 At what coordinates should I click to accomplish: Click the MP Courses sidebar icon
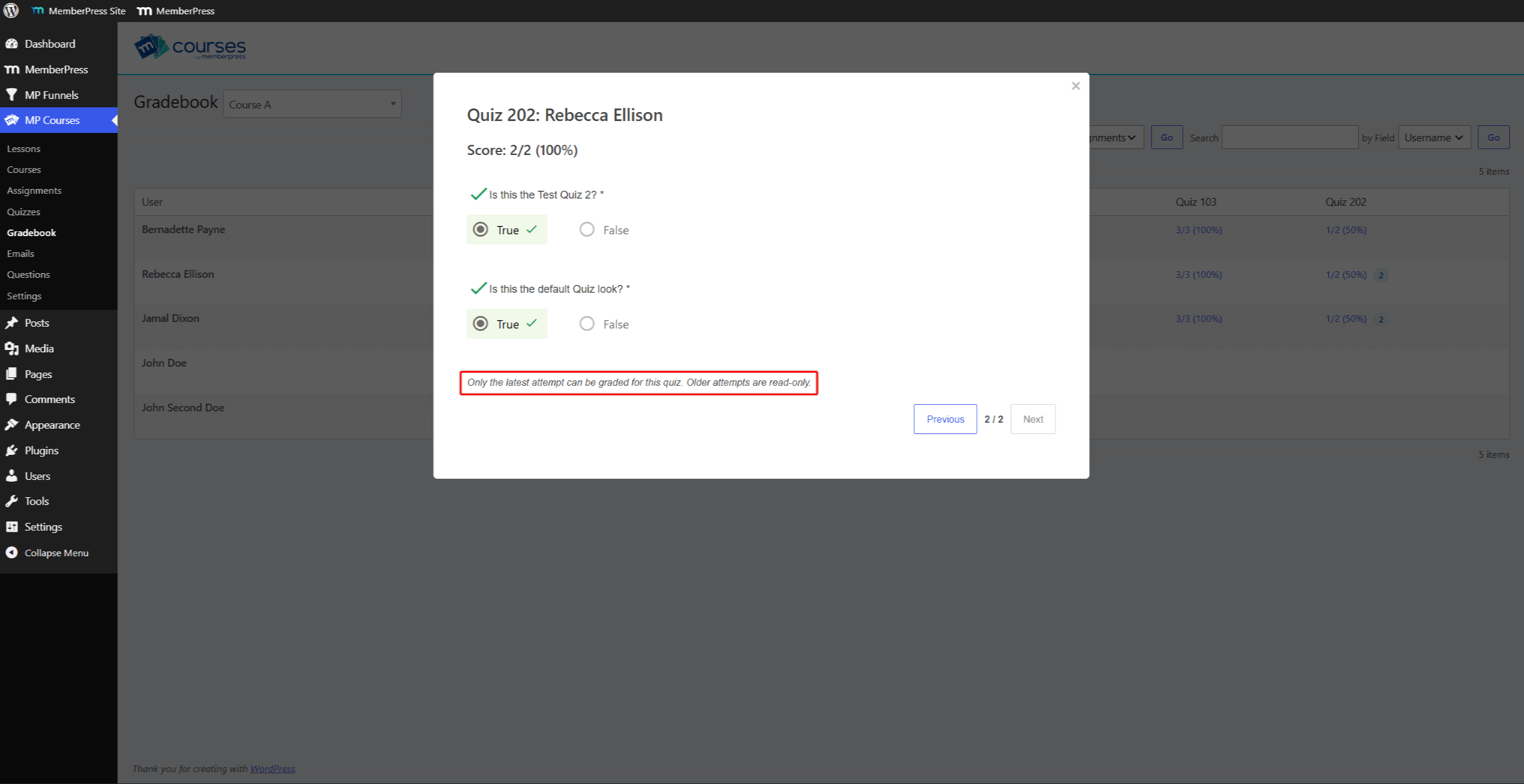(11, 120)
